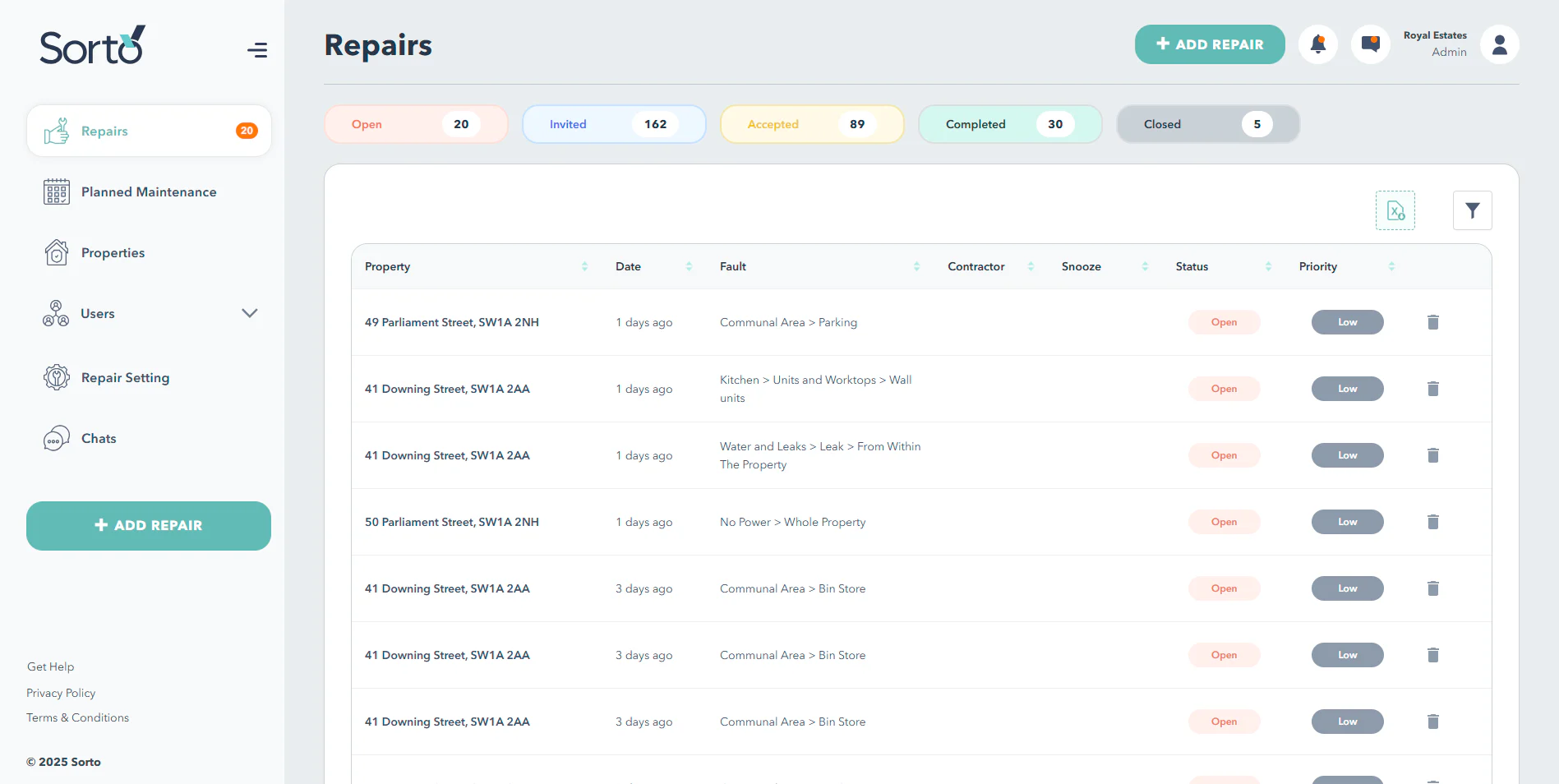
Task: Sort table by Status column
Action: tap(1268, 266)
